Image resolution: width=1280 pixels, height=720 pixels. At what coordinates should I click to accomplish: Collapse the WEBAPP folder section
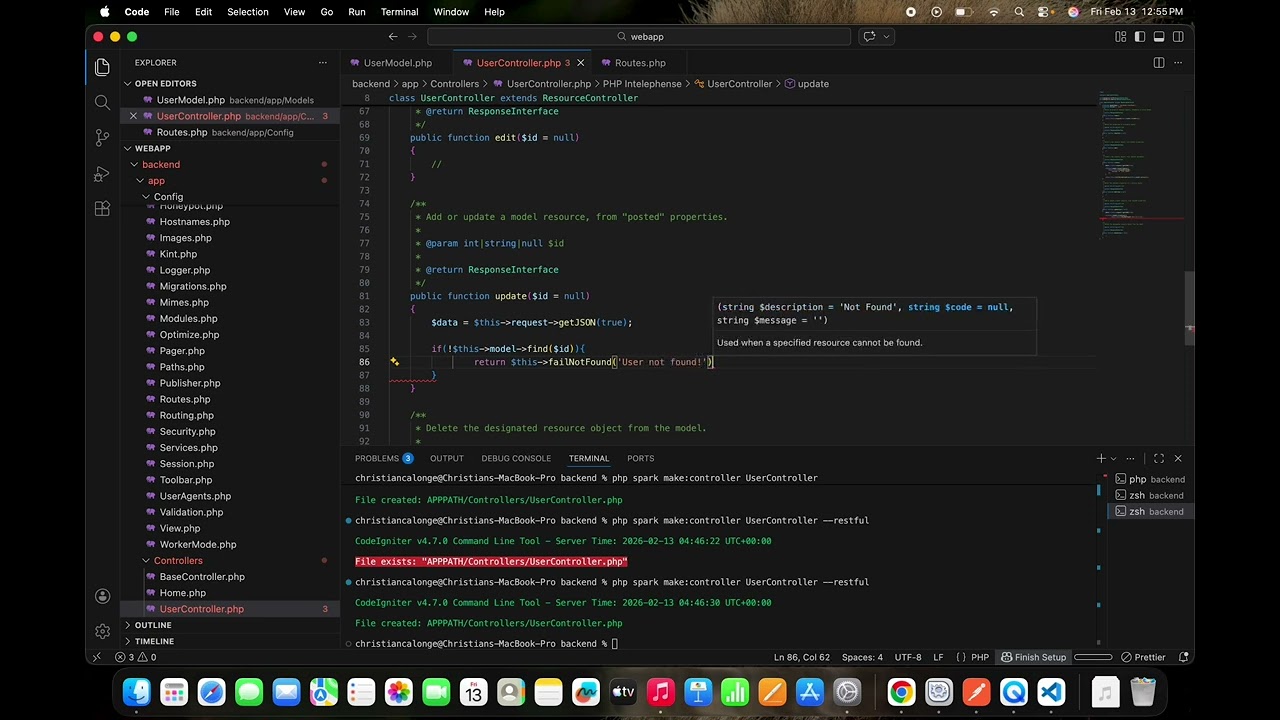pyautogui.click(x=152, y=149)
